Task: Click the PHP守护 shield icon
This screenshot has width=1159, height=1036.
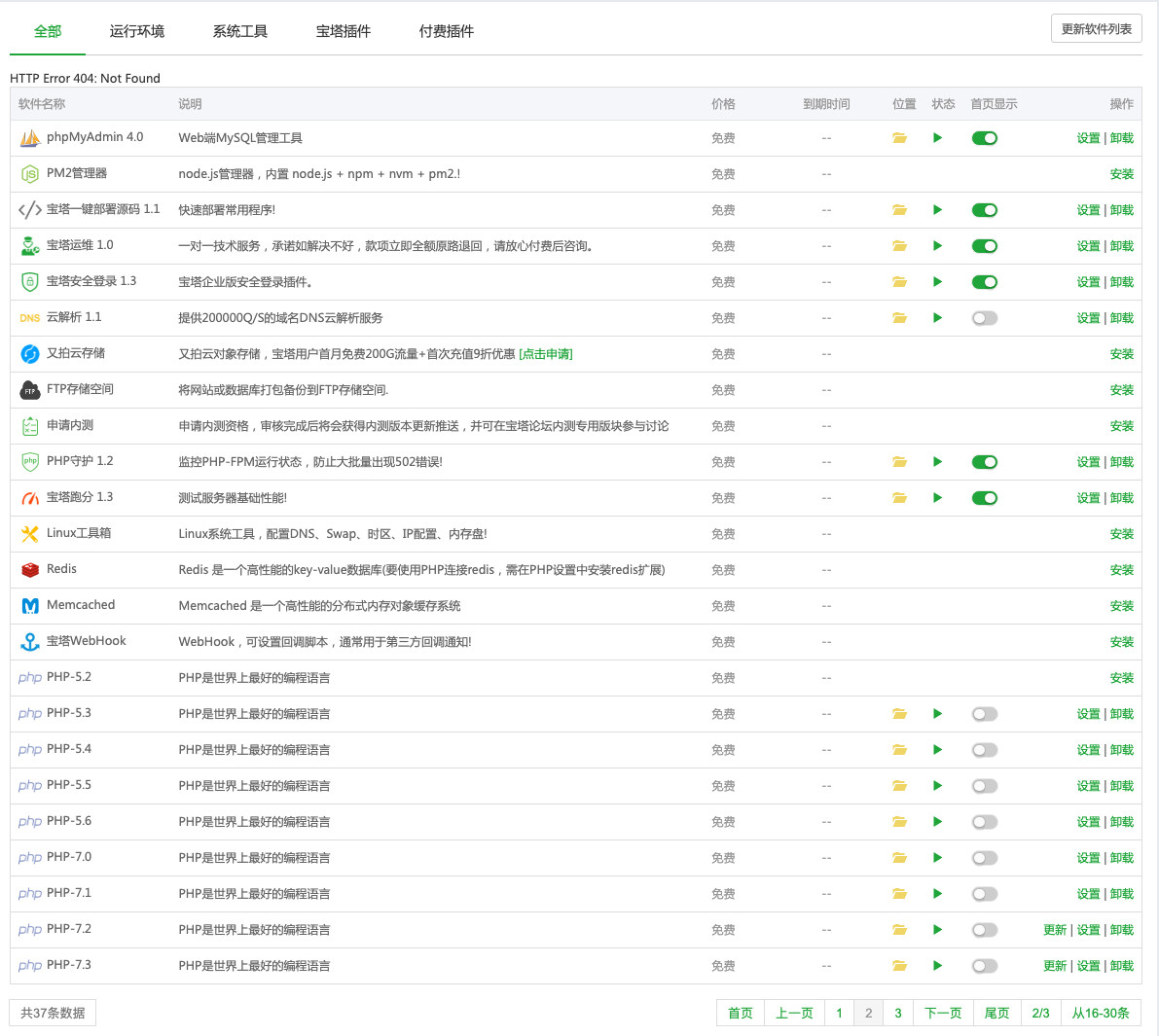Action: click(x=29, y=462)
